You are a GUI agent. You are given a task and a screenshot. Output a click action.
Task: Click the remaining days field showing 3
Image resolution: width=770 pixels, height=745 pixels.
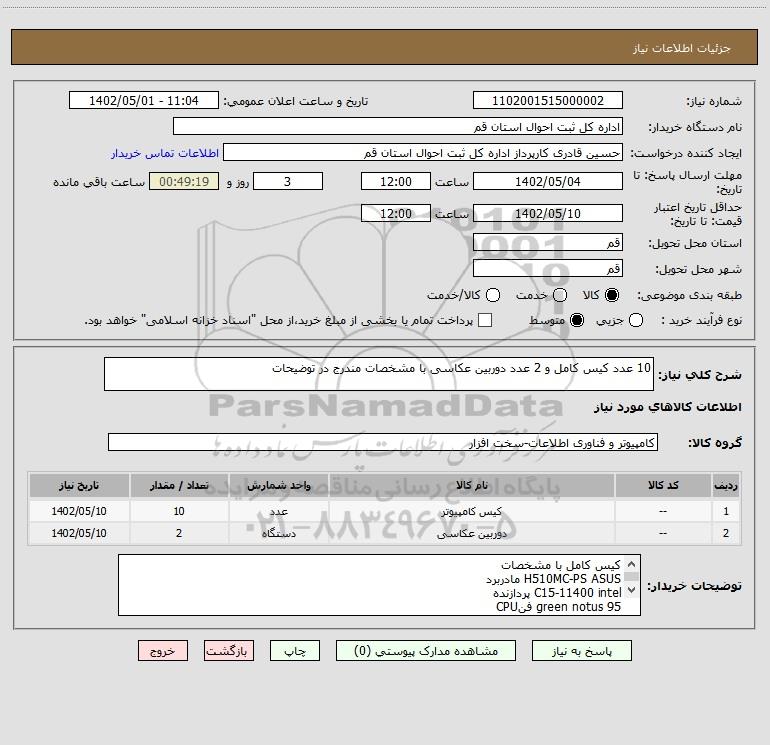tap(288, 181)
